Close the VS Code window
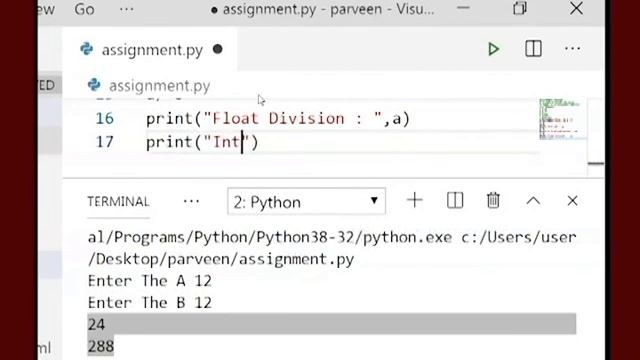Image resolution: width=640 pixels, height=360 pixels. (x=576, y=8)
